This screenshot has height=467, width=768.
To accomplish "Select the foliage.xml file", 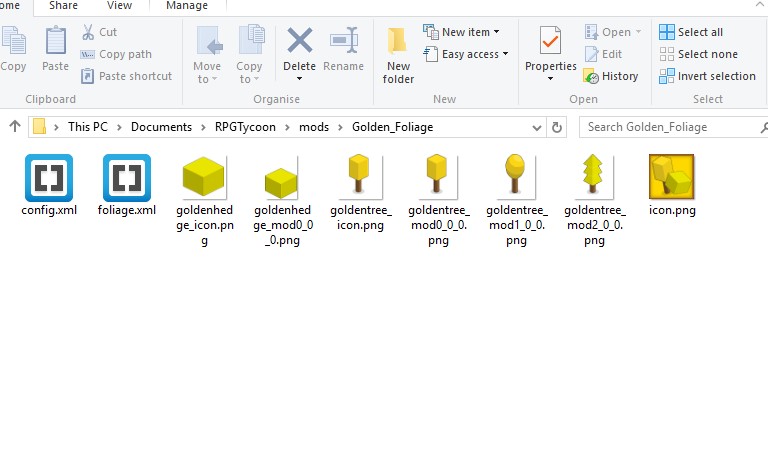I will (x=127, y=177).
